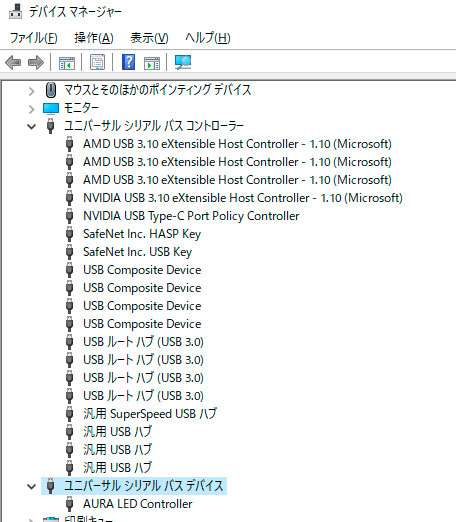The image size is (456, 522).
Task: Select third AMD USB 3.10 eXtensible Host Controller
Action: (237, 180)
